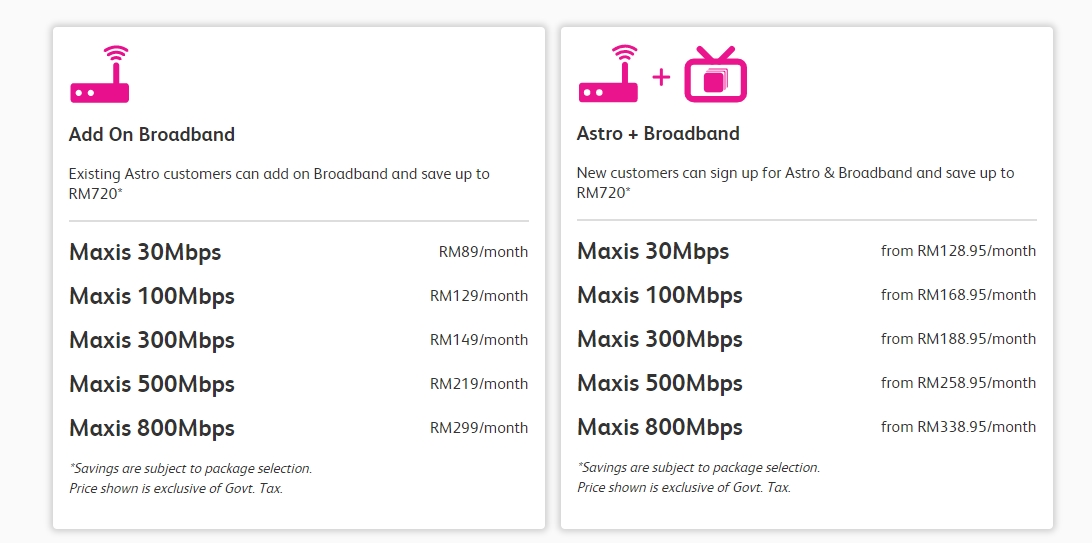Select Maxis 800Mbps add-on plan
The height and width of the screenshot is (543, 1092).
click(152, 428)
